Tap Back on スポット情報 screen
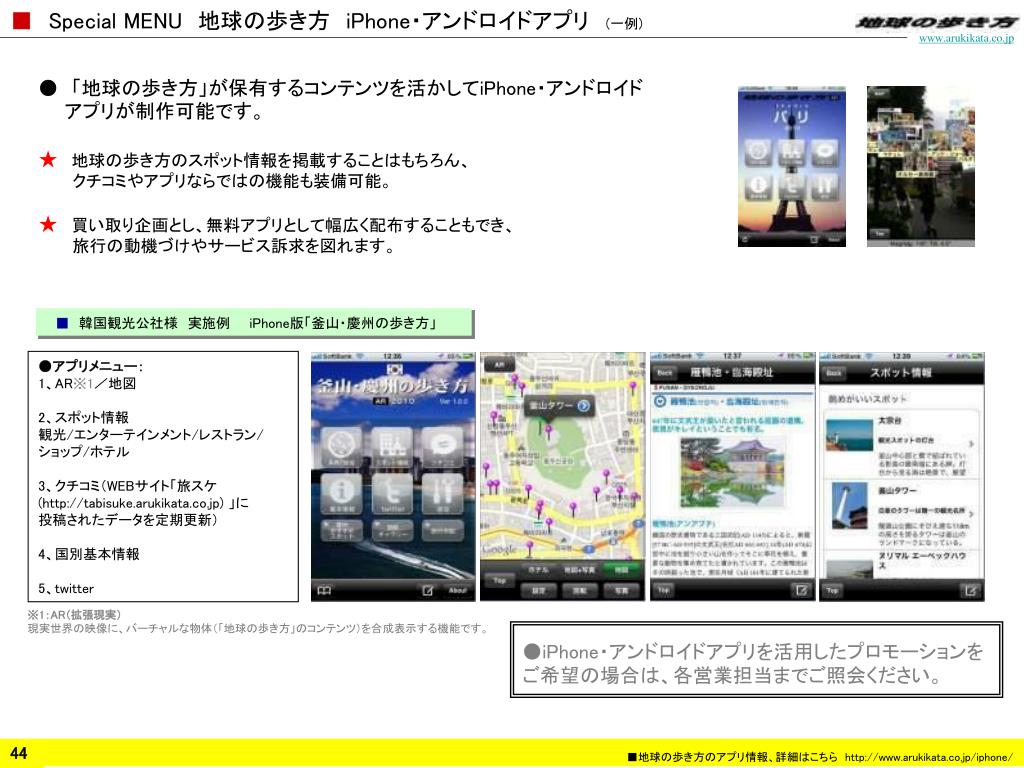This screenshot has height=768, width=1024. (x=834, y=373)
